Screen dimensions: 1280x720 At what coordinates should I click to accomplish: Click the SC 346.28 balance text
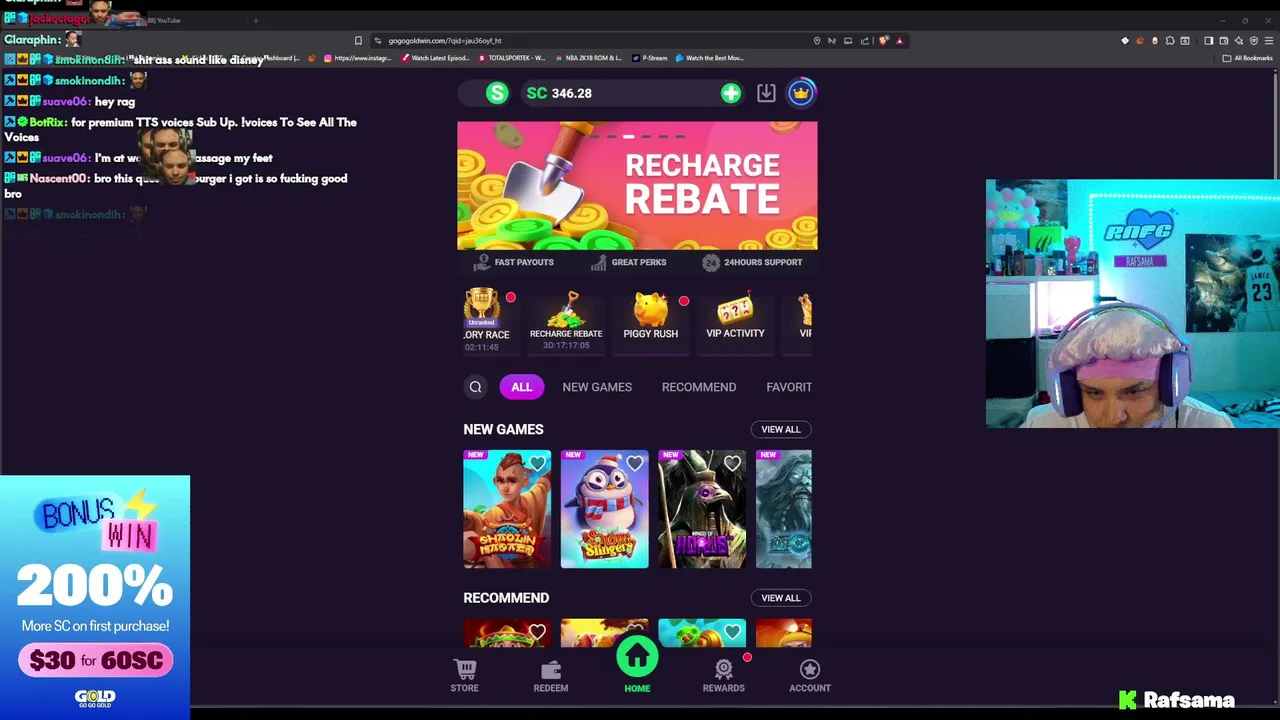tap(559, 93)
